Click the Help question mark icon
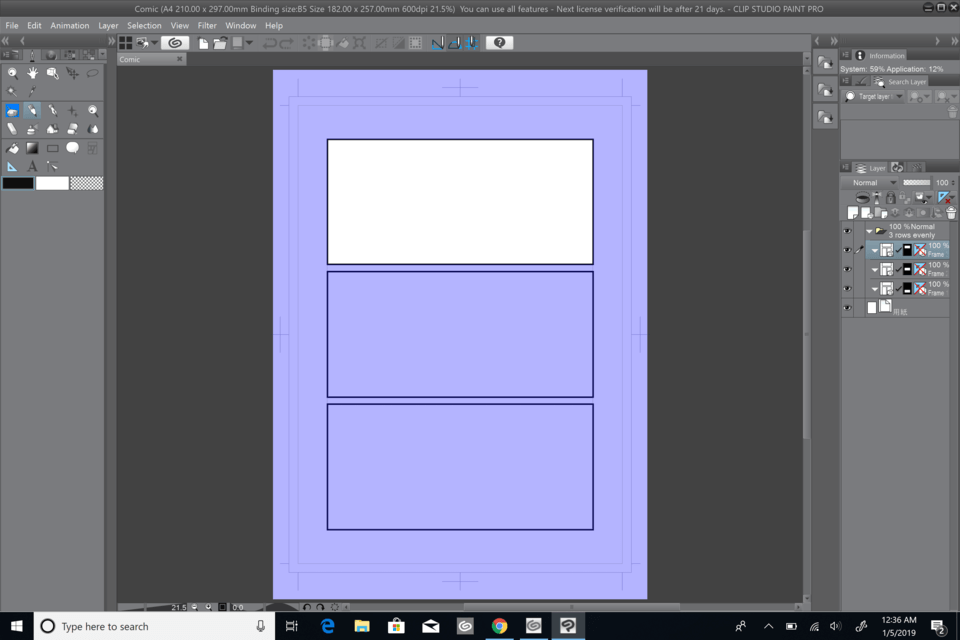 click(499, 43)
